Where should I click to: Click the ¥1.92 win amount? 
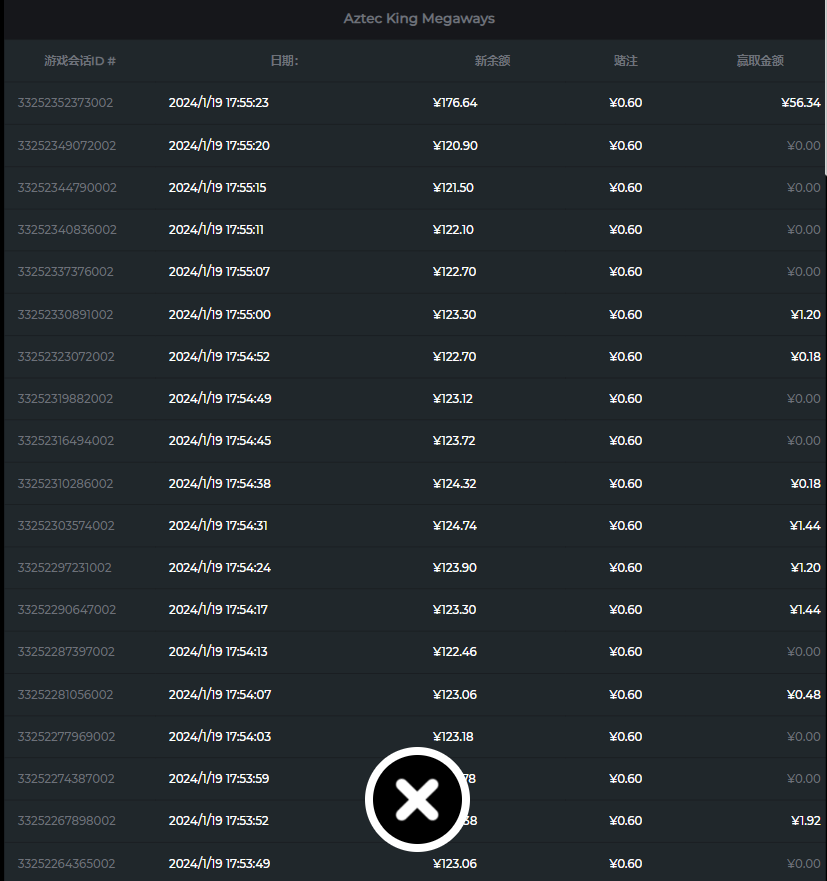tap(806, 821)
